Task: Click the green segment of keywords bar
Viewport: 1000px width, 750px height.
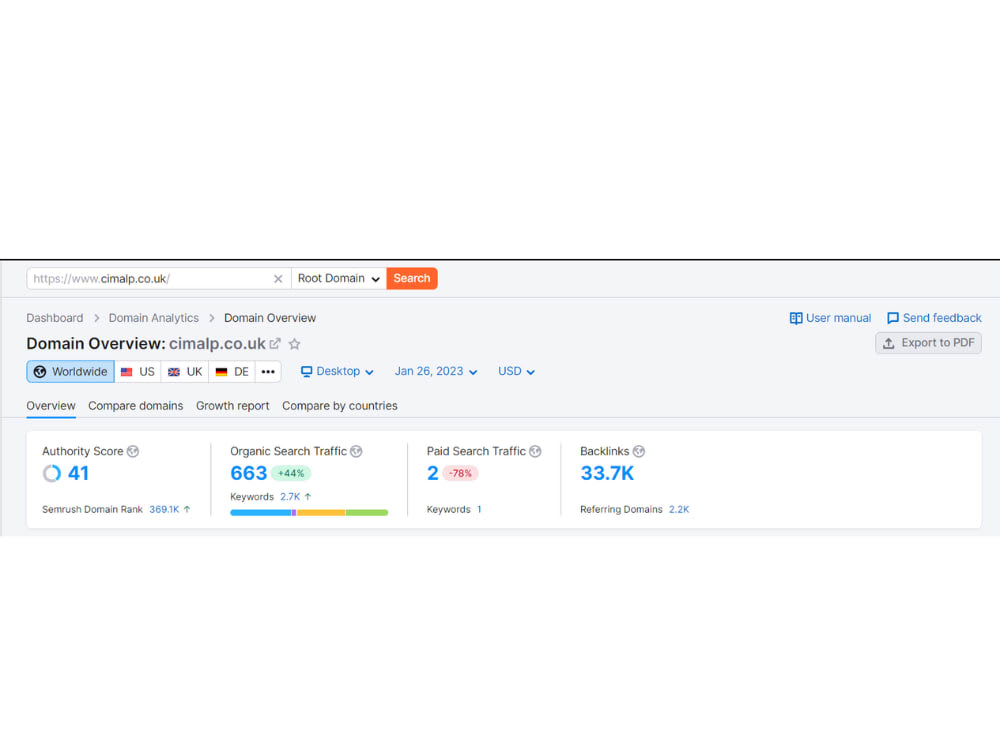Action: point(367,513)
